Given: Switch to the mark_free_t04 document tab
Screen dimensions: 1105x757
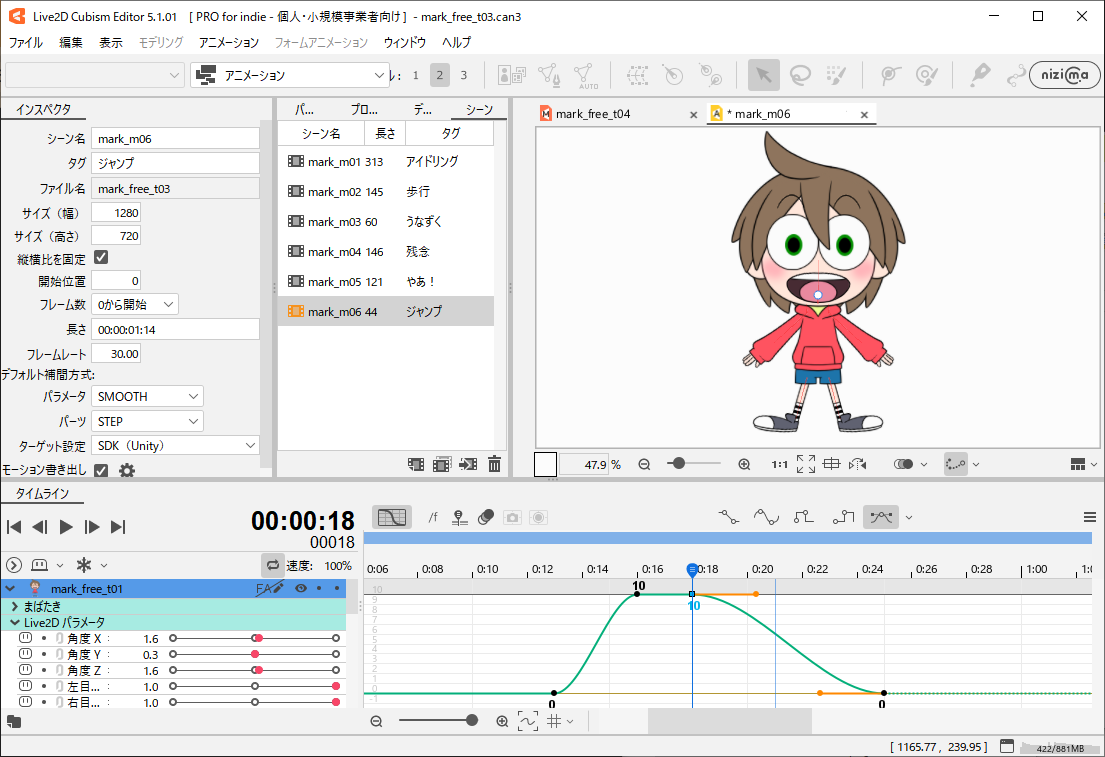Looking at the screenshot, I should click(x=592, y=114).
